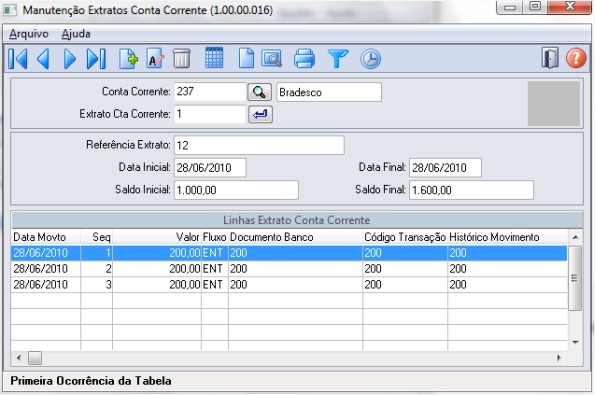Click the Fluxo column header
The height and width of the screenshot is (395, 595).
tap(215, 237)
